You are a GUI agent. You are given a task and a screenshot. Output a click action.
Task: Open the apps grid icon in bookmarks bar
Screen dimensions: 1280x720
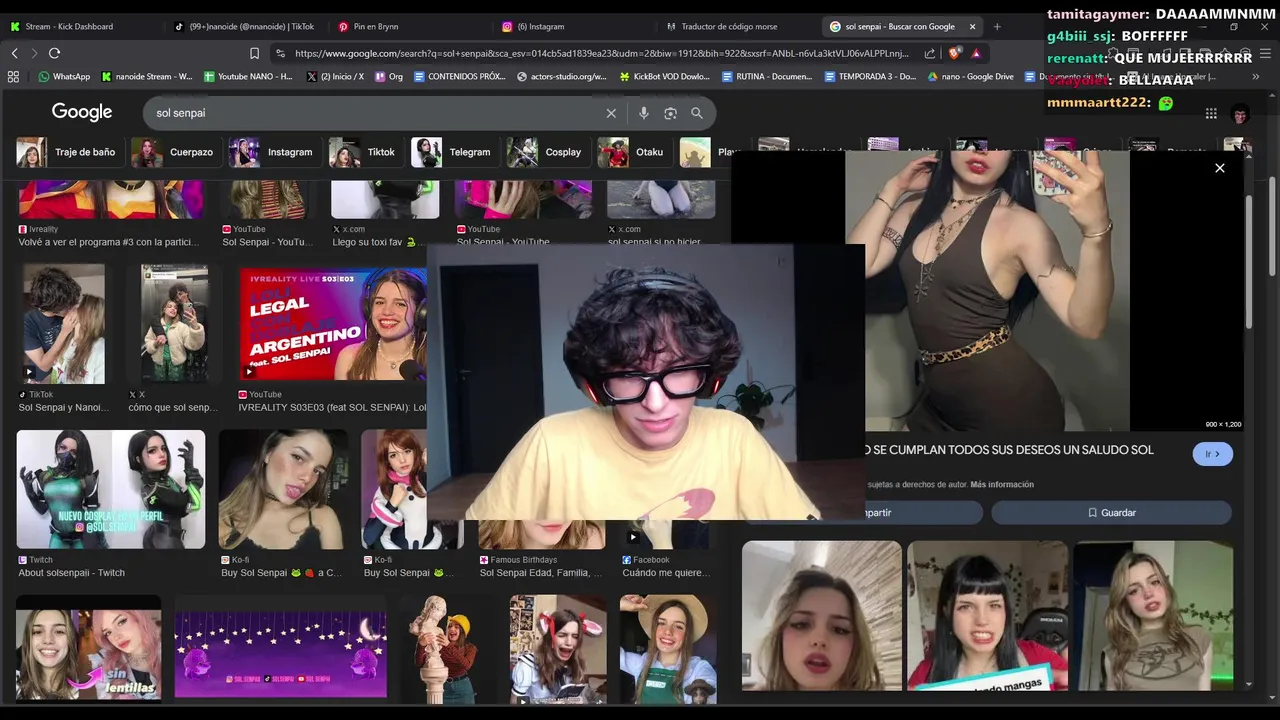[x=13, y=76]
